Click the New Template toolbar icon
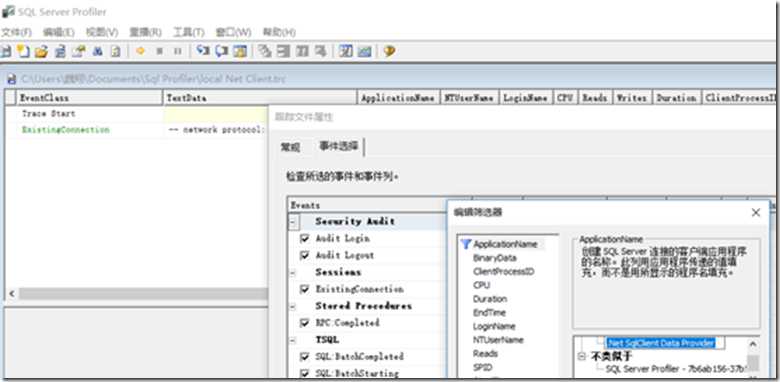 pyautogui.click(x=23, y=51)
